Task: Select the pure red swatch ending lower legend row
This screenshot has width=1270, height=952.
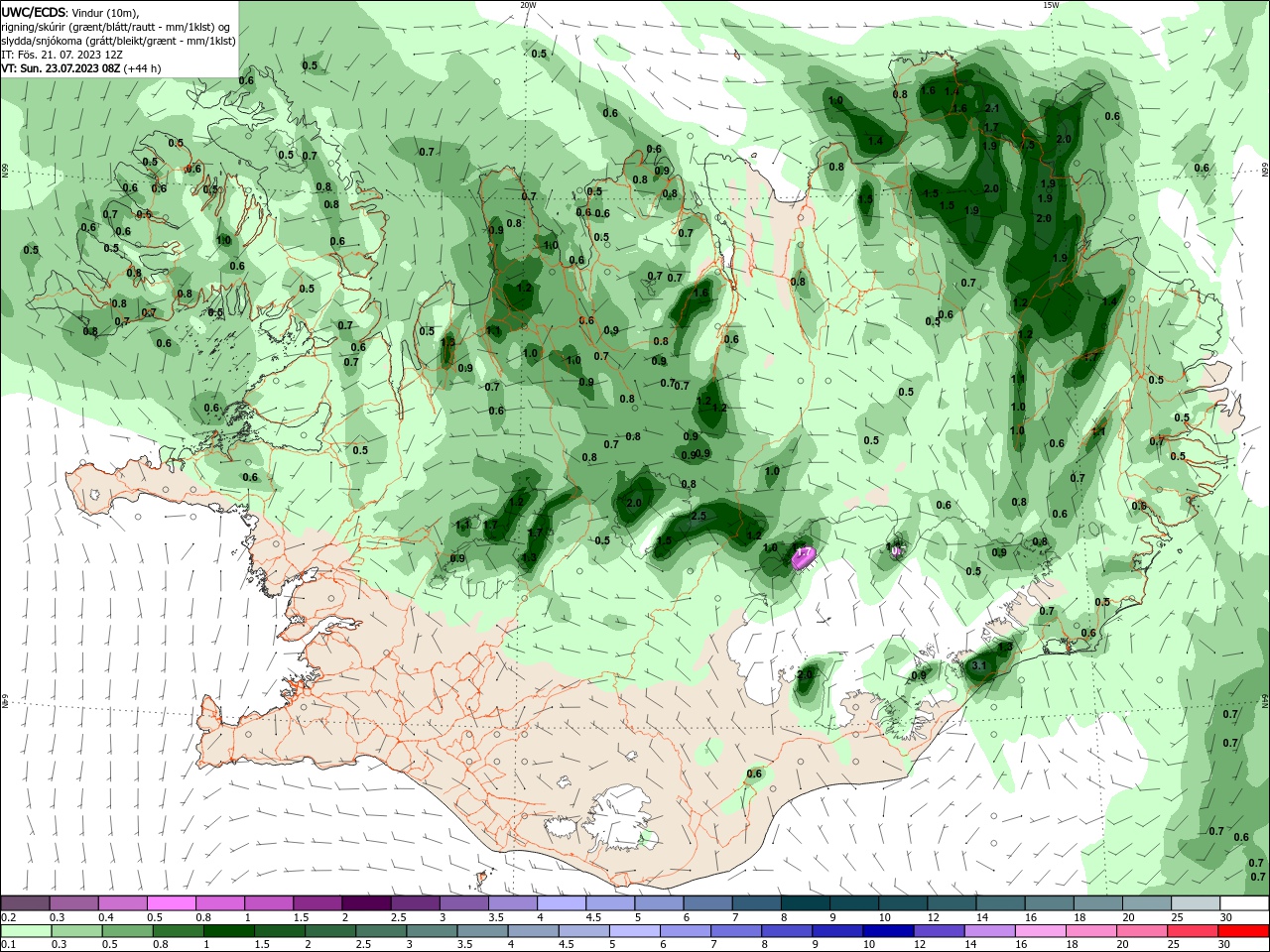Action: coord(1244,931)
